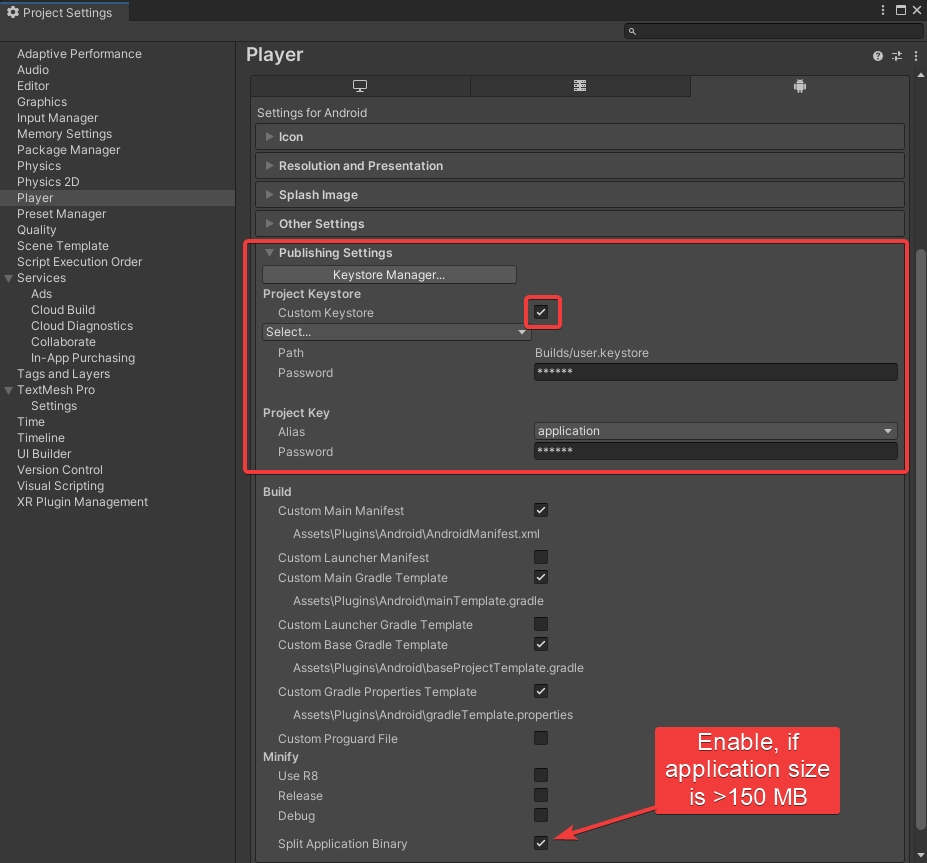This screenshot has height=863, width=927.
Task: Expand the Other Settings section
Action: pyautogui.click(x=321, y=224)
